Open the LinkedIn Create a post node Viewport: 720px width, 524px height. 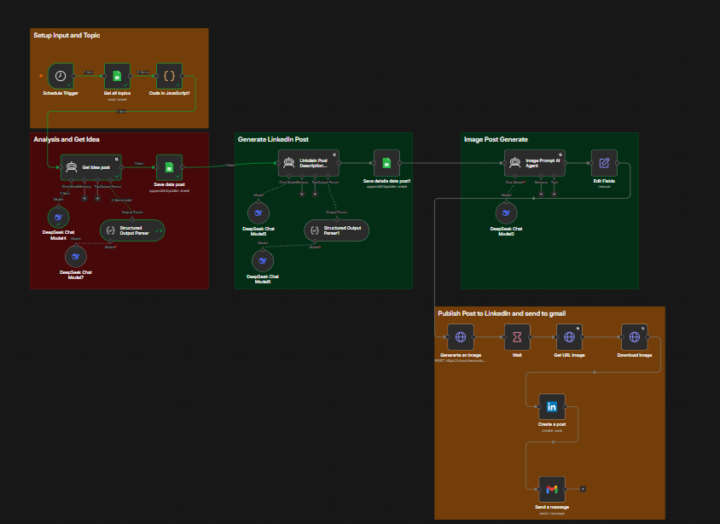(x=552, y=406)
